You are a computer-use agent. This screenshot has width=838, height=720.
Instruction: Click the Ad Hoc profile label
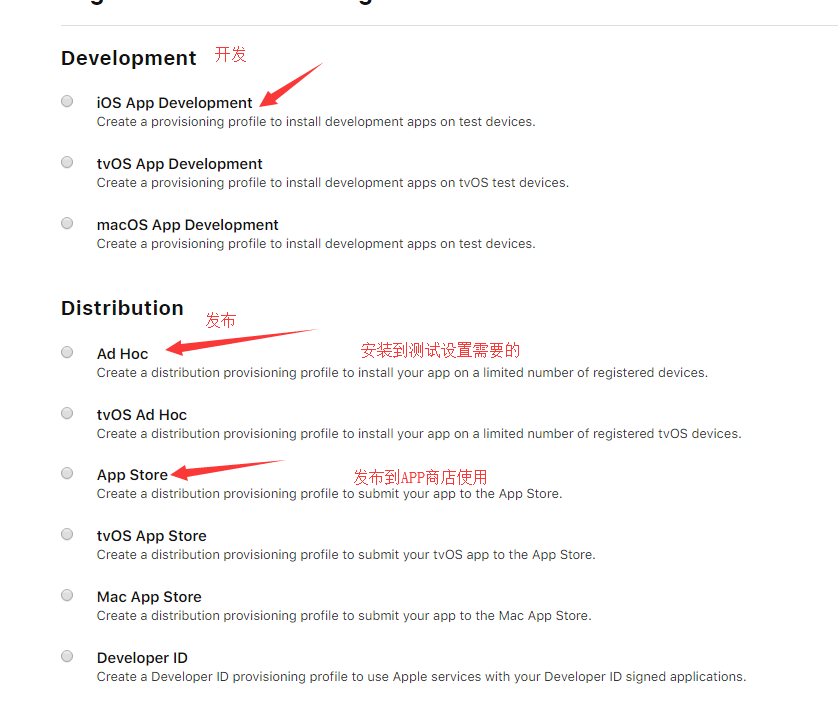tap(122, 353)
